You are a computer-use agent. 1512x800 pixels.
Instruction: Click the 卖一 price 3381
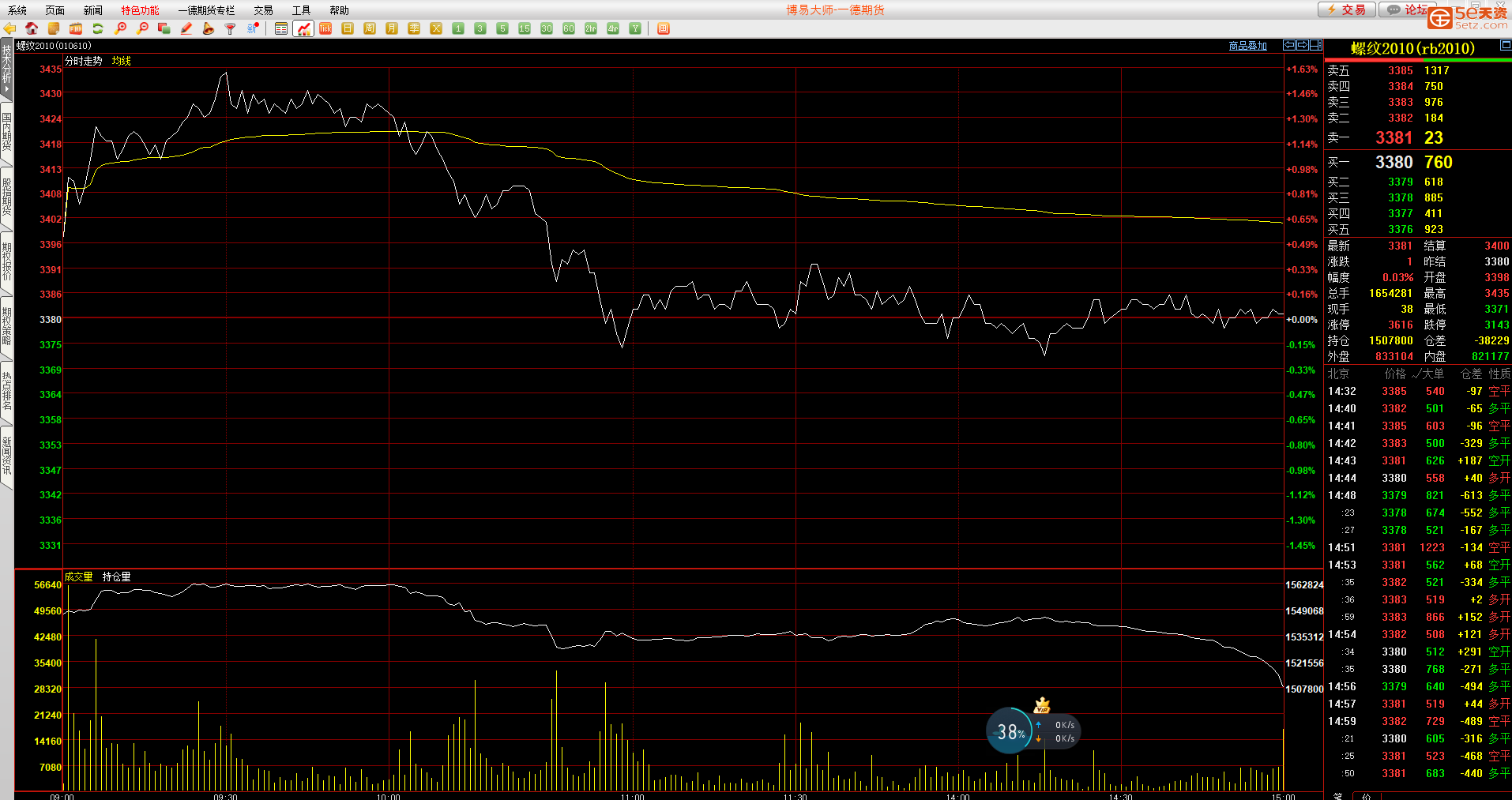1394,138
